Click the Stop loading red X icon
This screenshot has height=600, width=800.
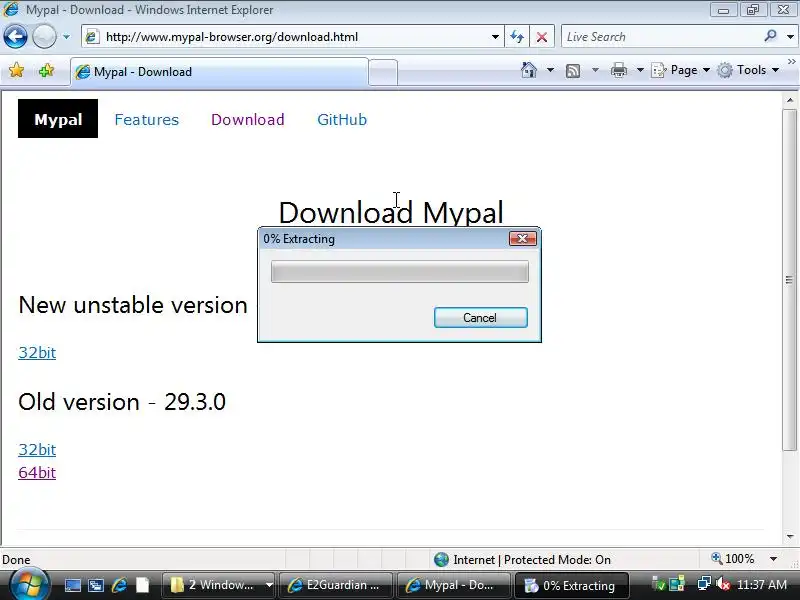(x=542, y=37)
